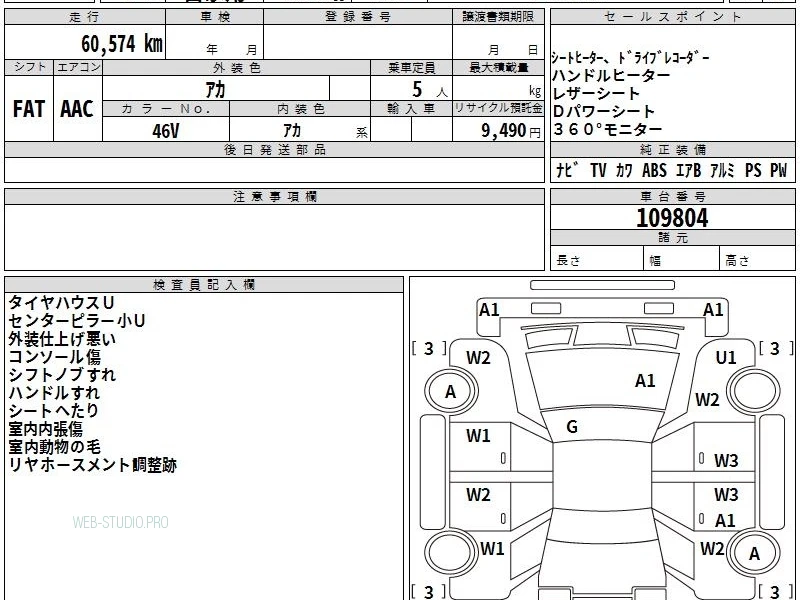The height and width of the screenshot is (600, 800).
Task: Click the 最大積載量 header cell
Action: 498,67
